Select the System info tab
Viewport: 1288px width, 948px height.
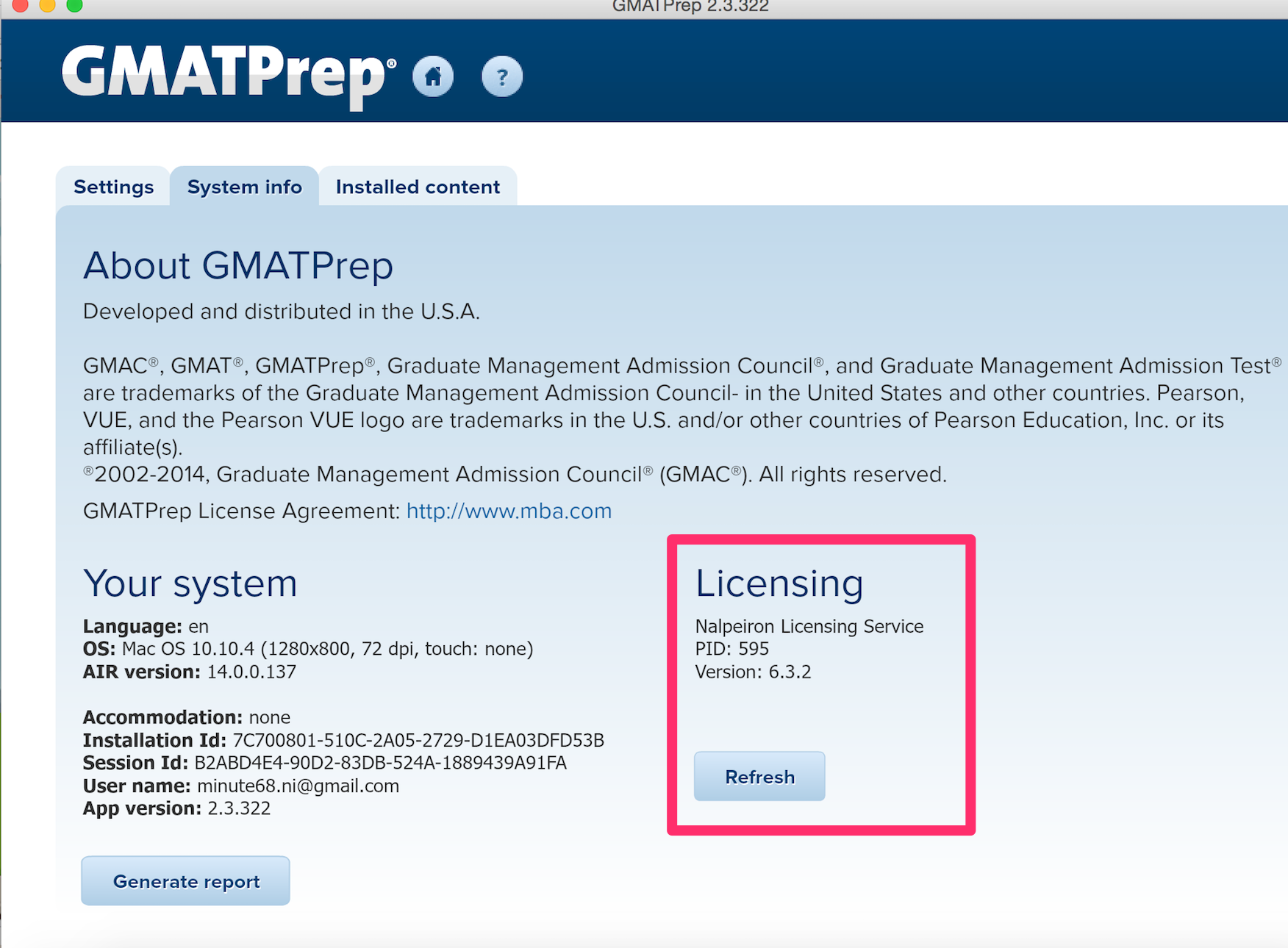click(244, 187)
